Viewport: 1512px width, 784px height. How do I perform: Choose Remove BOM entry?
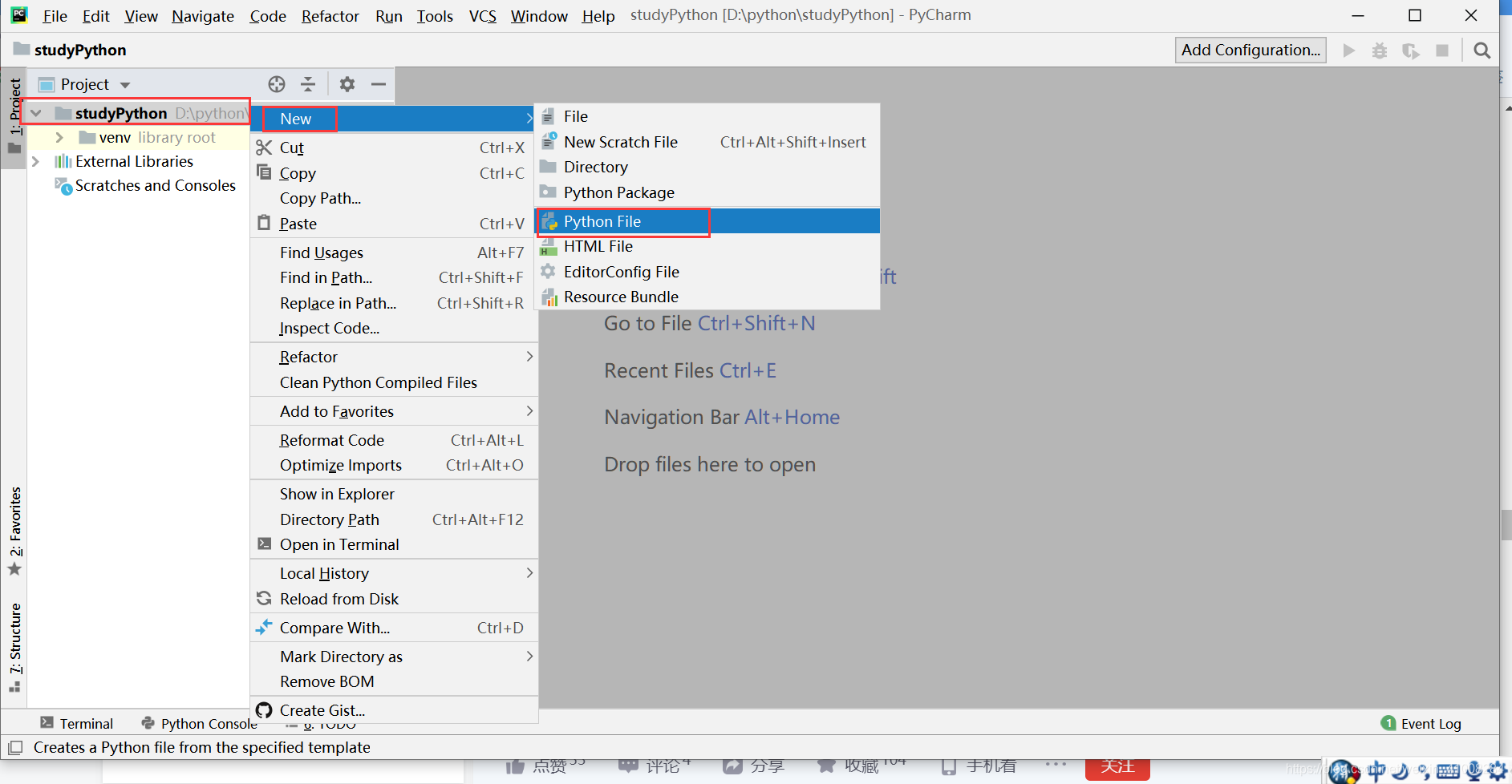tap(394, 681)
